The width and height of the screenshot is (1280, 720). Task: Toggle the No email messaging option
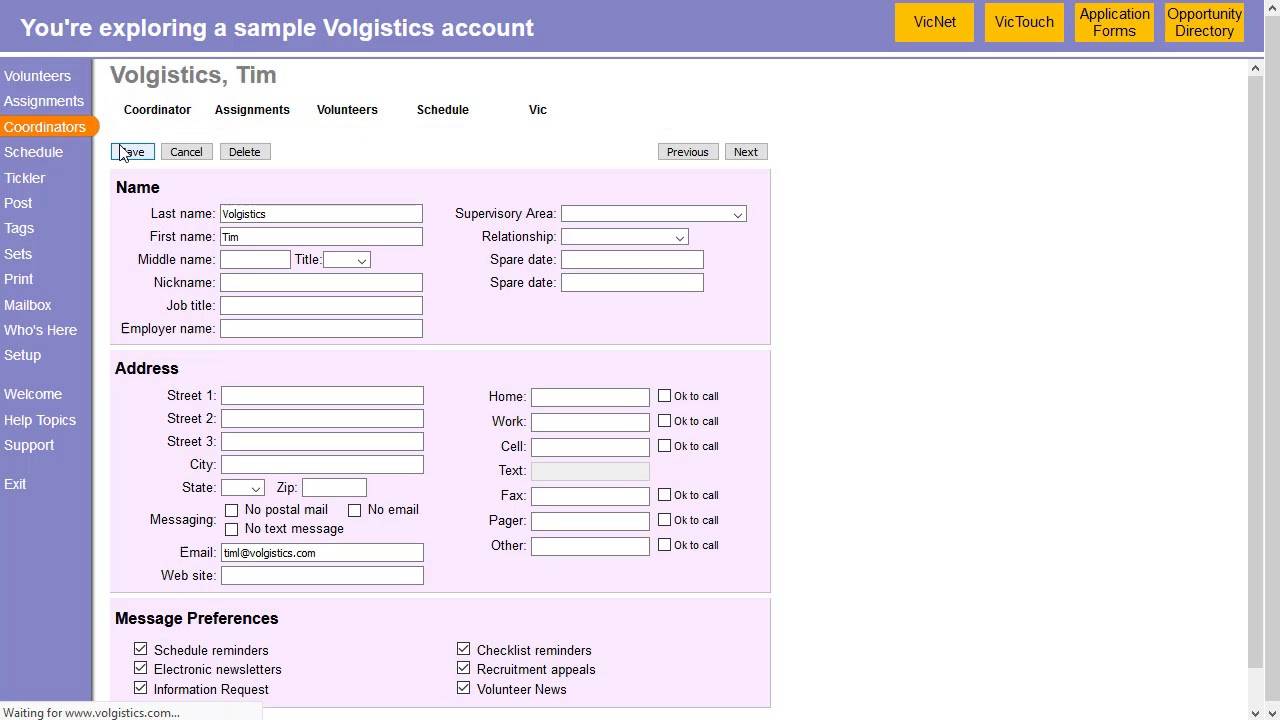[x=355, y=510]
